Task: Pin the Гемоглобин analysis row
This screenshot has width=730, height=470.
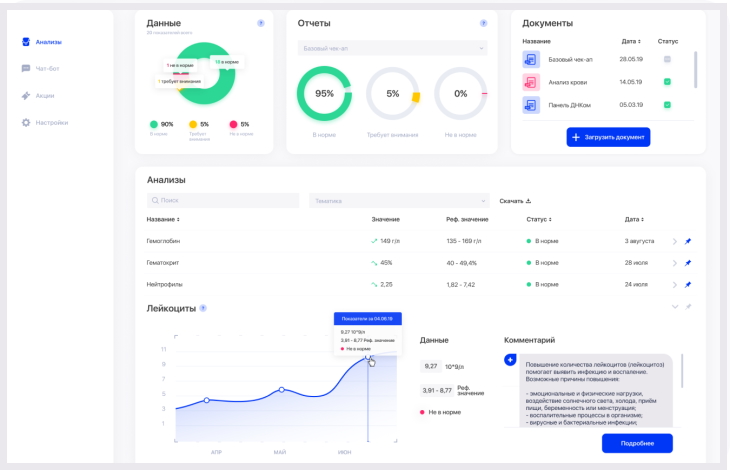Action: 688,241
